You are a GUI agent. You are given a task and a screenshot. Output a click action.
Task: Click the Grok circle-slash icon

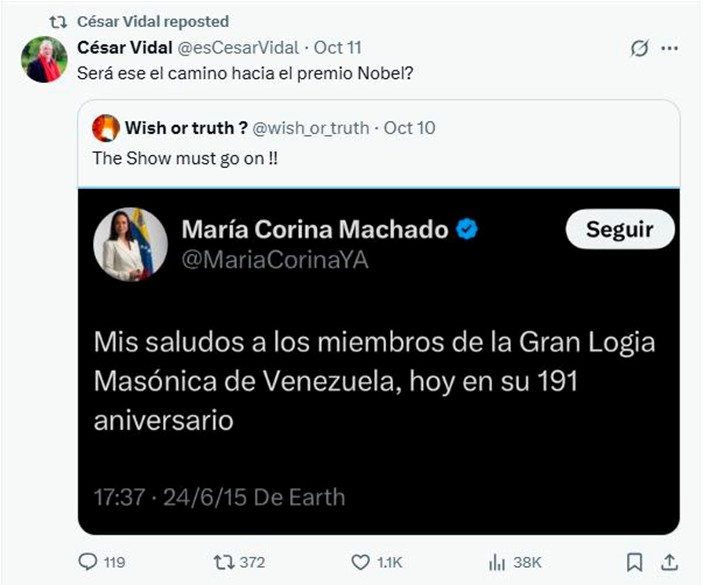click(639, 48)
